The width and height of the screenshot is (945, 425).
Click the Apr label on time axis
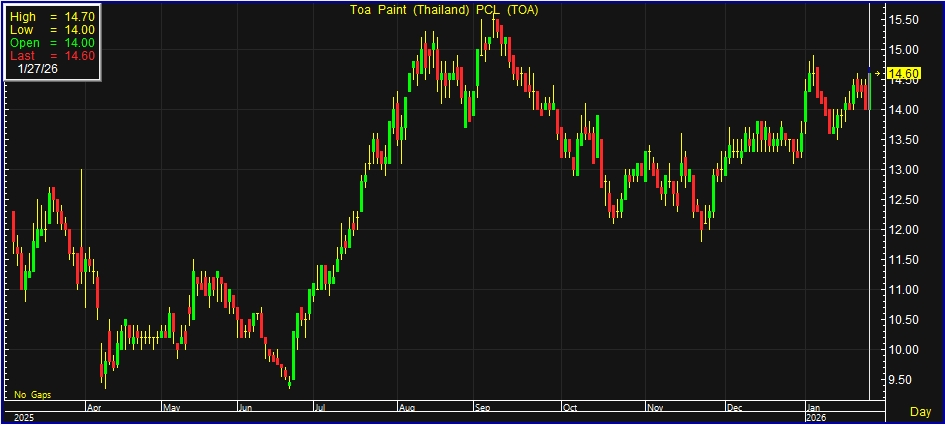pyautogui.click(x=94, y=407)
